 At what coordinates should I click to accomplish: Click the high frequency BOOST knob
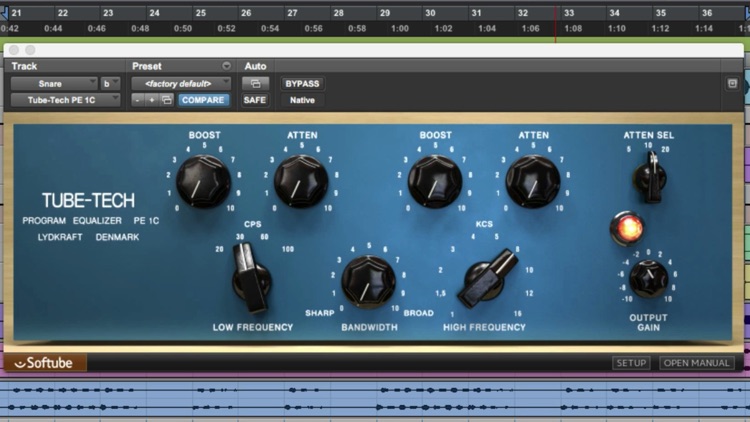pos(435,181)
